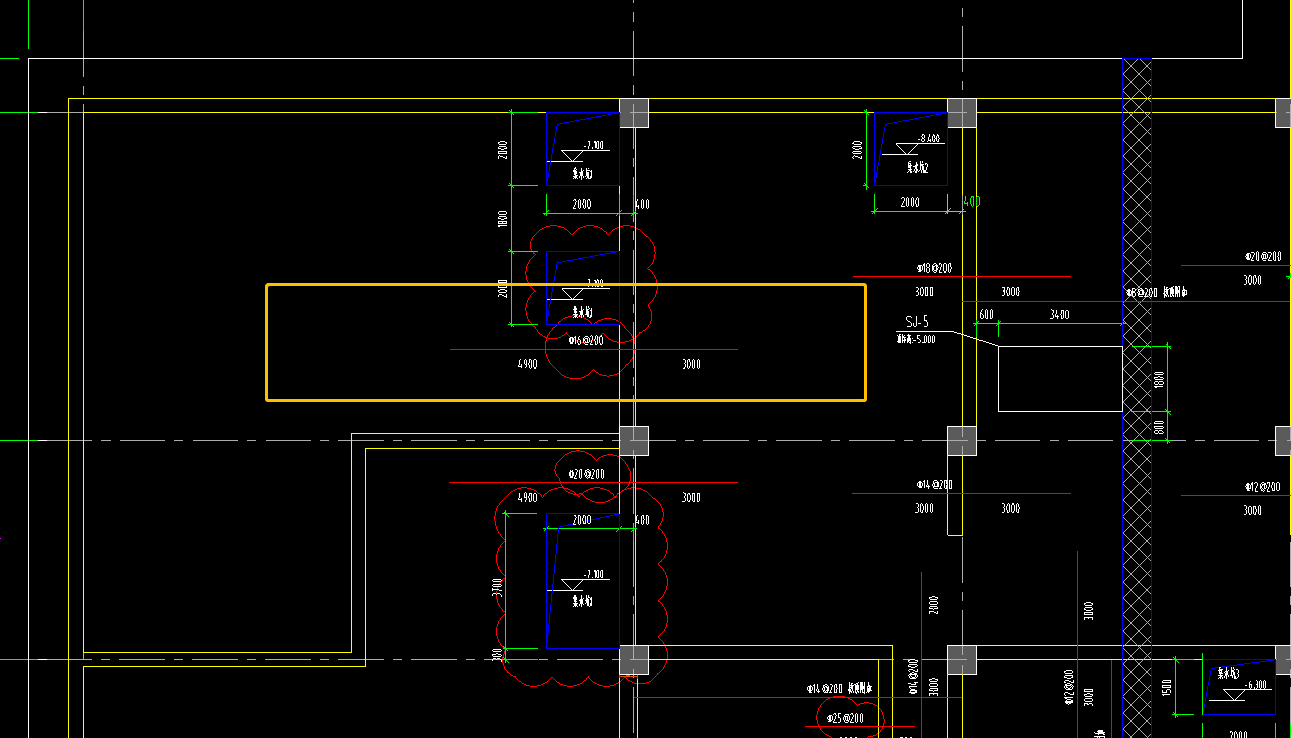Screen dimensions: 1291x738
Task: Select the blue outline of 集水坑2 pit
Action: [x=911, y=148]
